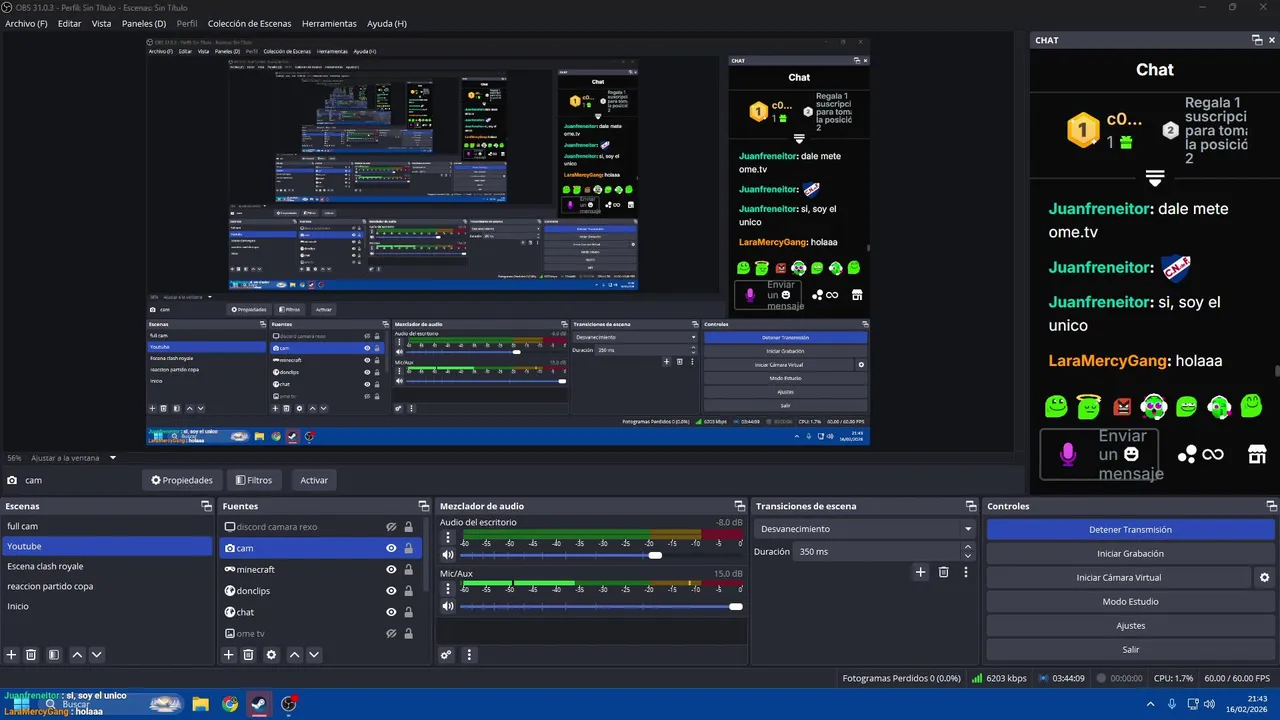Click Iniciar Grabación button
The image size is (1280, 720).
point(1130,554)
